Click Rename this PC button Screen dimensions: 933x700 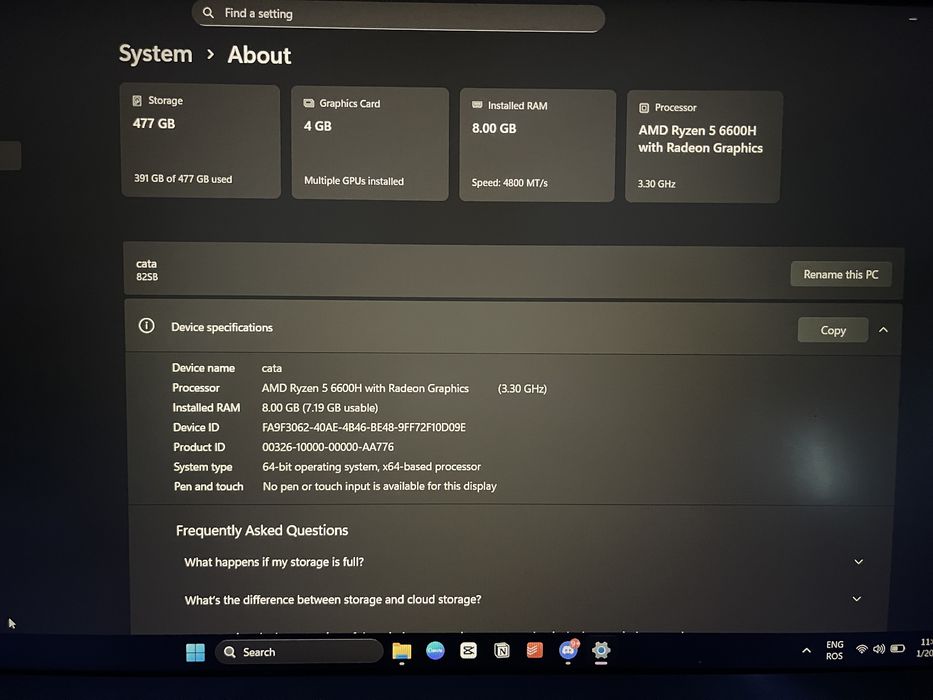[841, 274]
